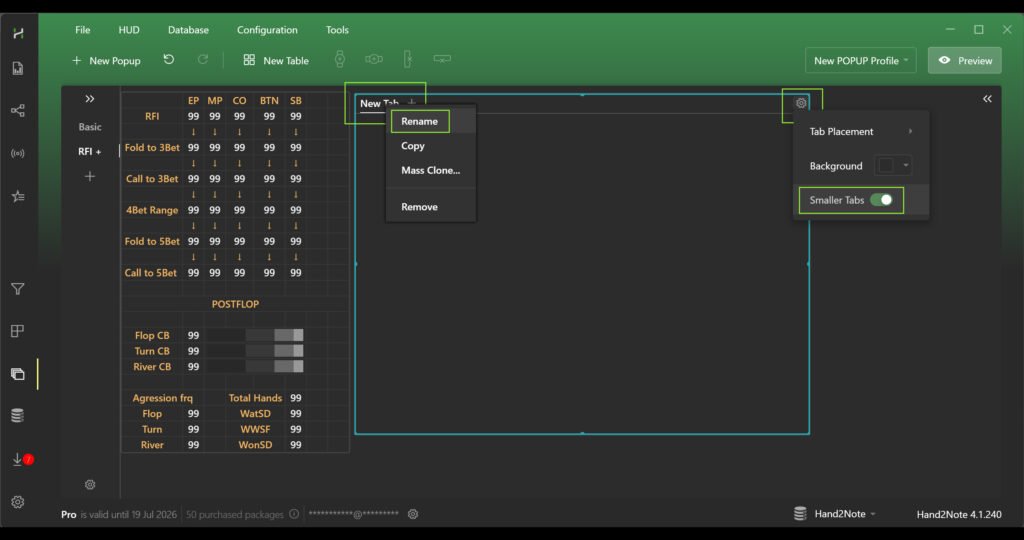Open downloads icon with red badge
This screenshot has width=1024, height=540.
pyautogui.click(x=18, y=459)
